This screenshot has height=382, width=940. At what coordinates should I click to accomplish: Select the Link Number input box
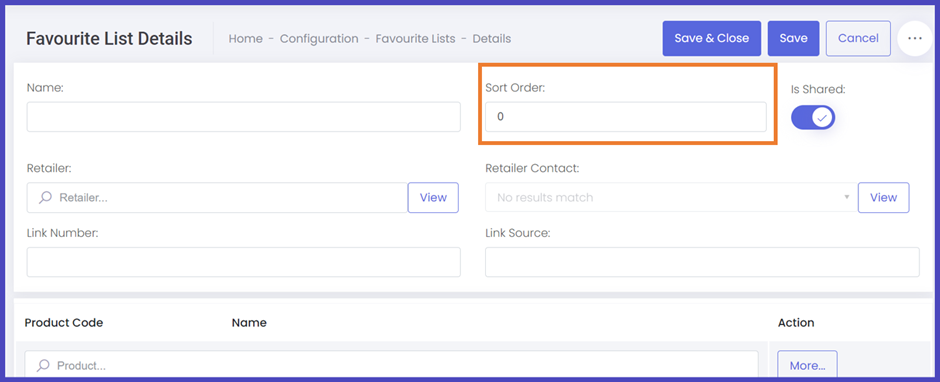[x=243, y=262]
